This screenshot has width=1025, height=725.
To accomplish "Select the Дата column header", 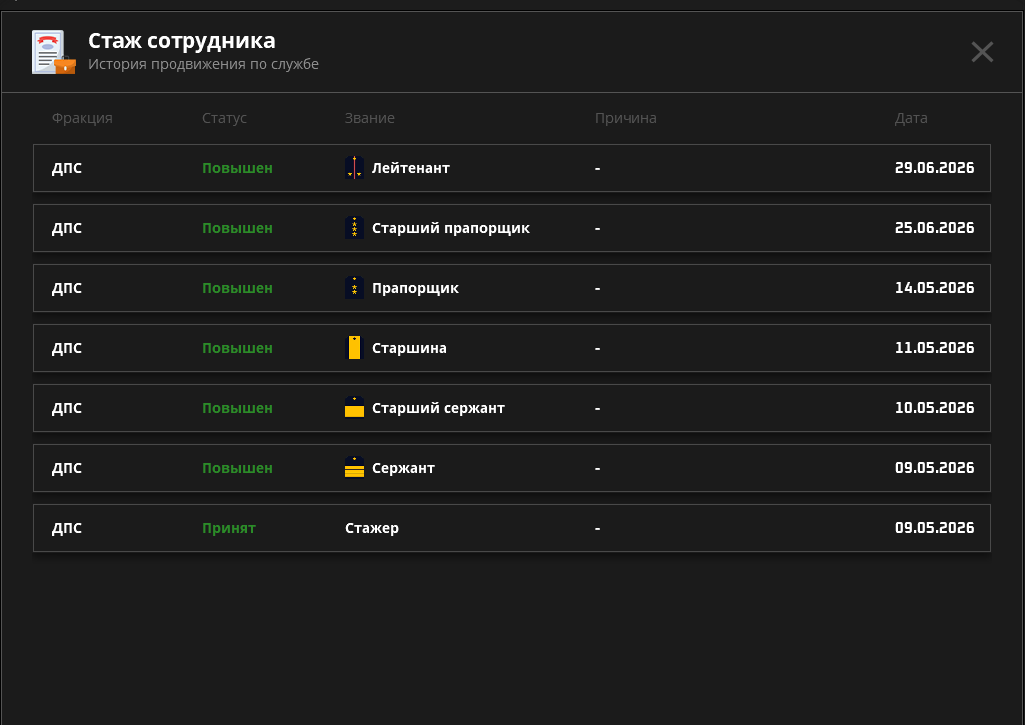I will [x=911, y=118].
